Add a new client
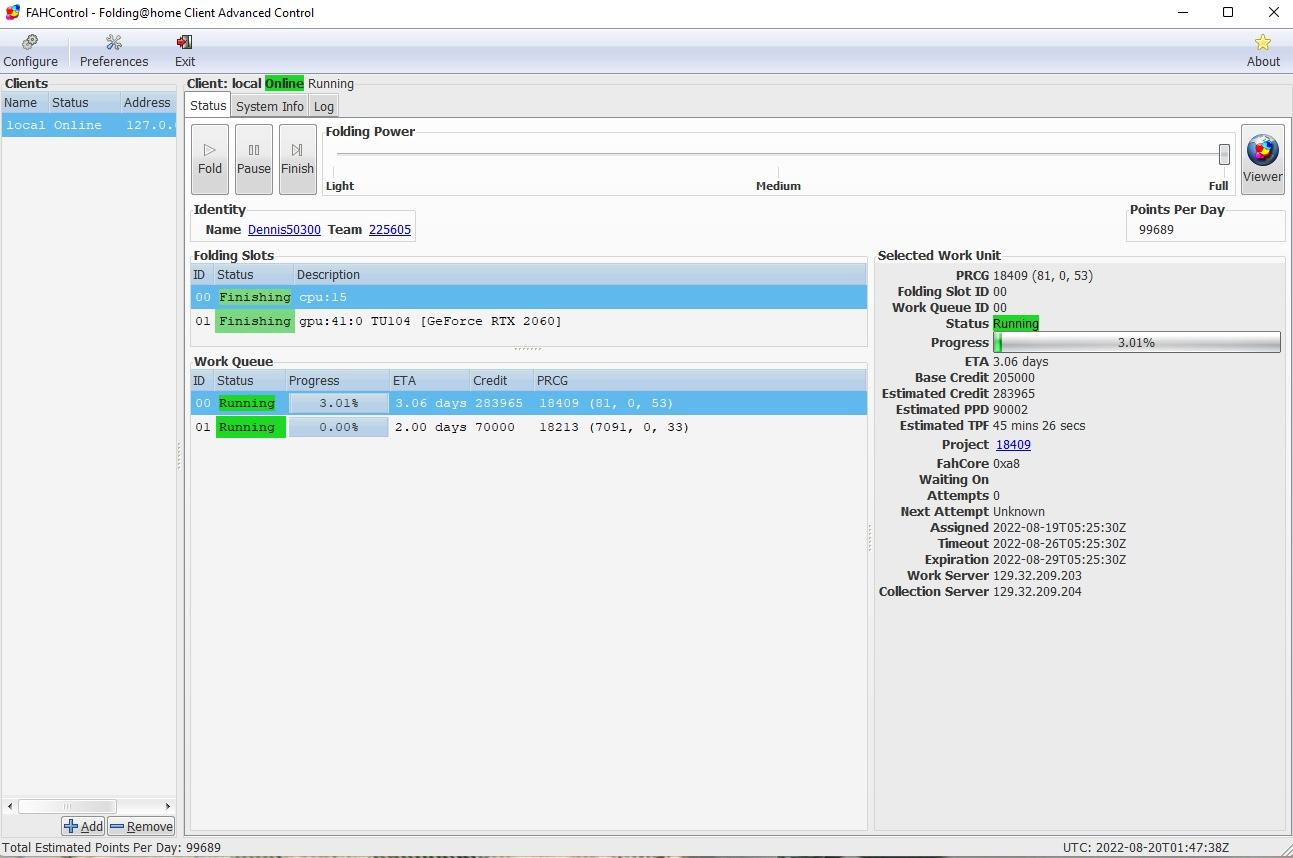Screen dimensions: 1293x858 pos(83,826)
